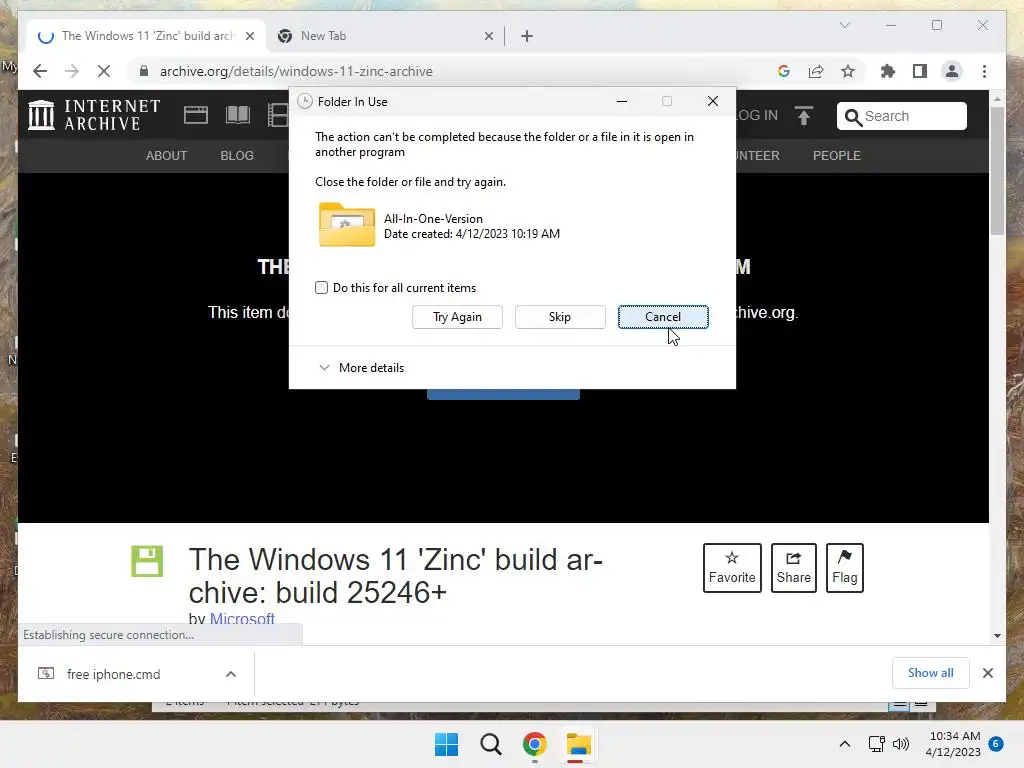Open the Texts book icon in Archive header
The height and width of the screenshot is (768, 1024).
click(x=238, y=115)
